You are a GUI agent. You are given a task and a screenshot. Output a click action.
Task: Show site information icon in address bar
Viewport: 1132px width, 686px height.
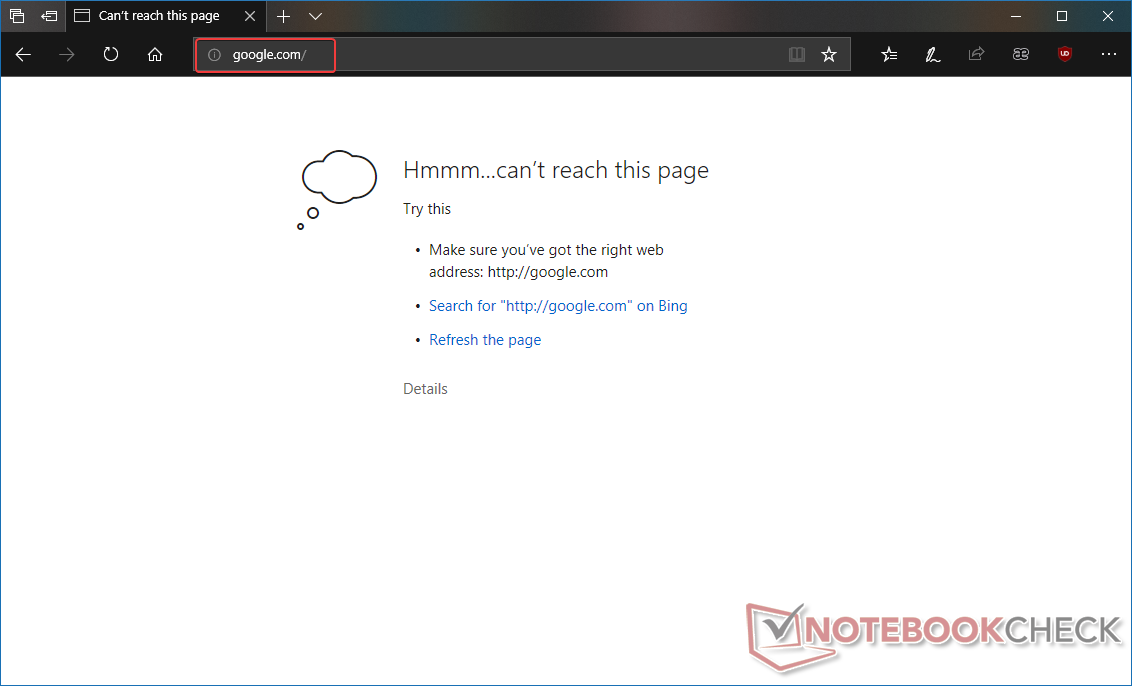point(214,55)
